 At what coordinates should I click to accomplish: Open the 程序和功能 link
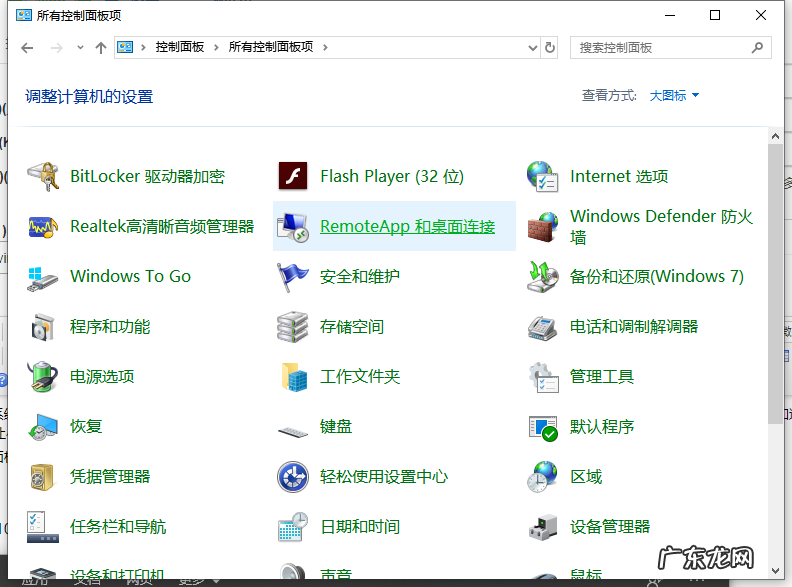[x=110, y=327]
